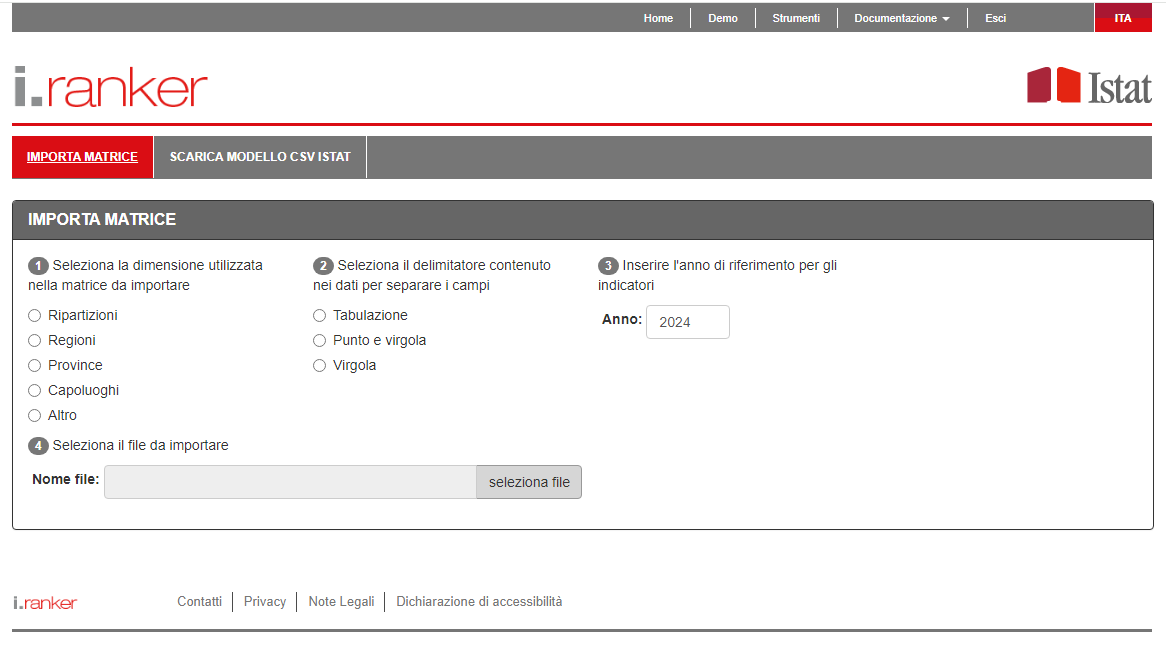The image size is (1166, 646).
Task: Click the i.ranker logo in the header
Action: (x=111, y=87)
